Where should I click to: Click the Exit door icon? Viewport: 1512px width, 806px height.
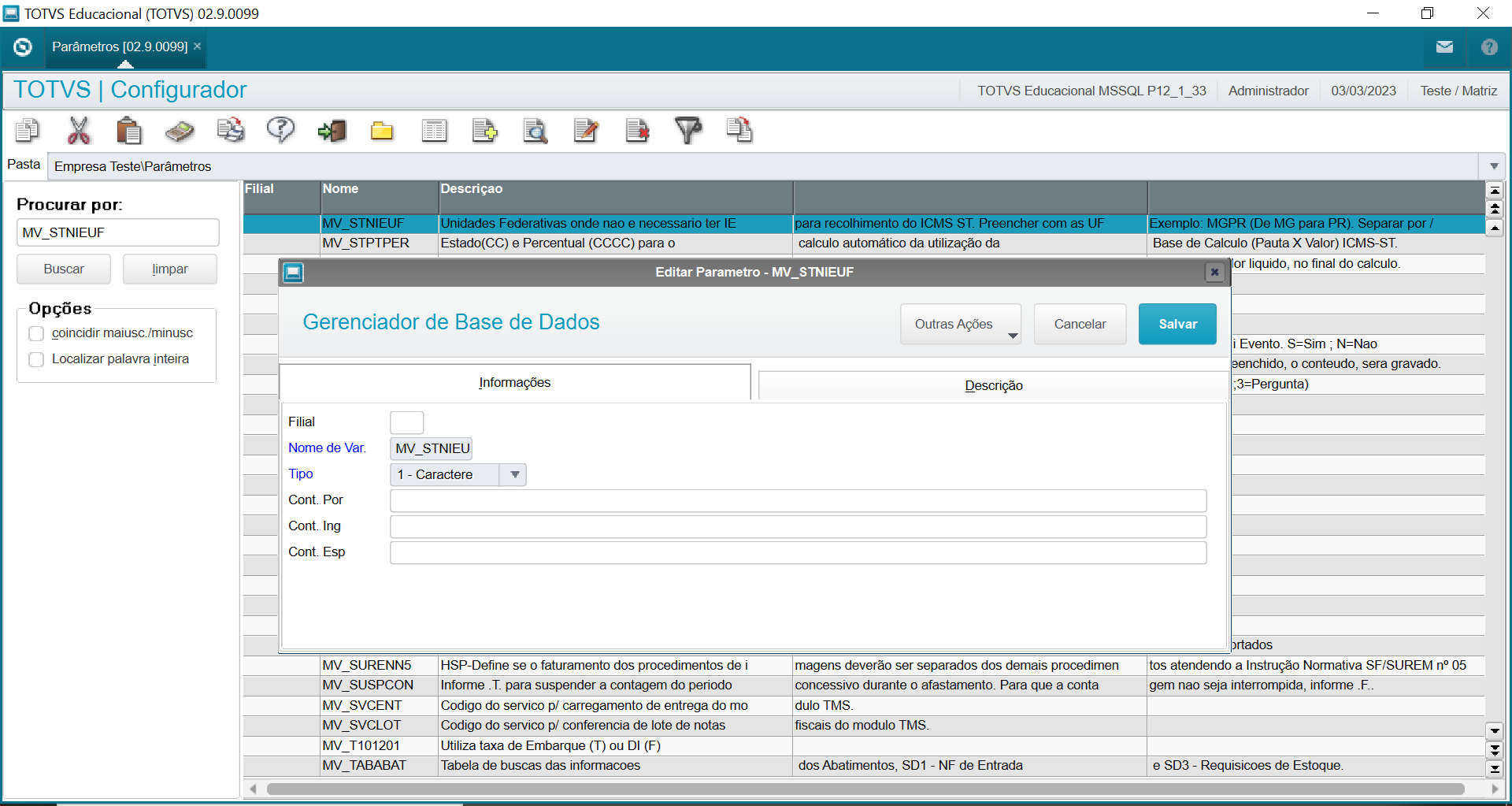pos(332,131)
